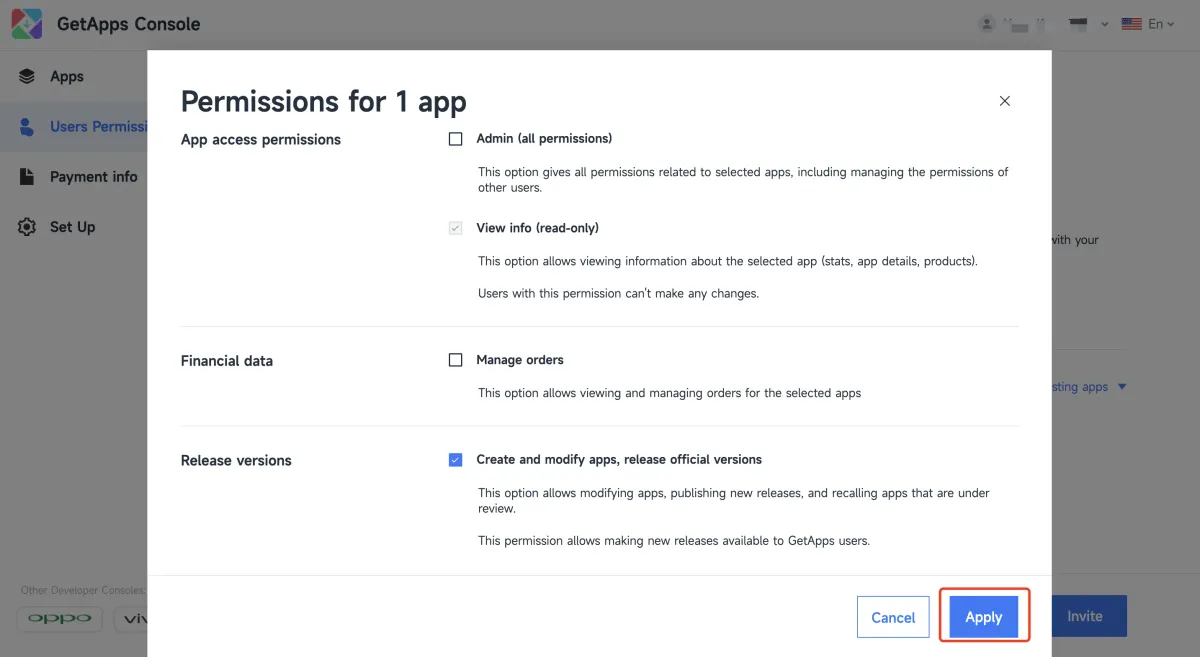This screenshot has width=1200, height=657.
Task: Click the 'Release versions' section heading
Action: tap(236, 461)
